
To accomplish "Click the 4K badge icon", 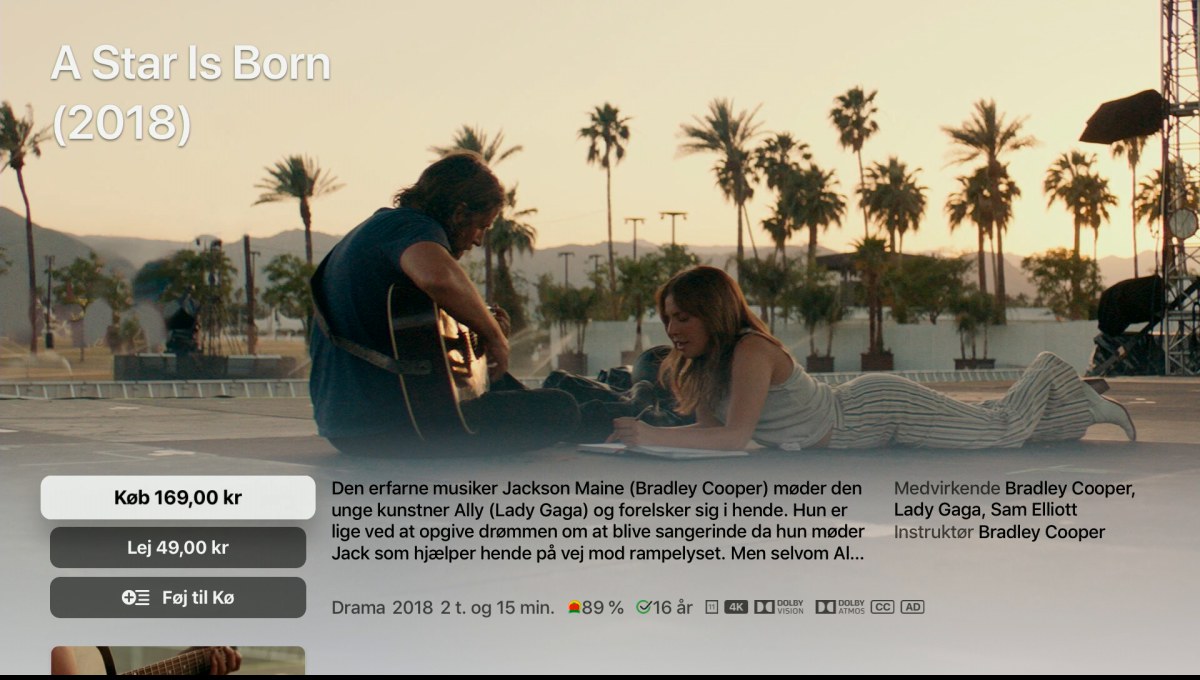I will click(736, 607).
